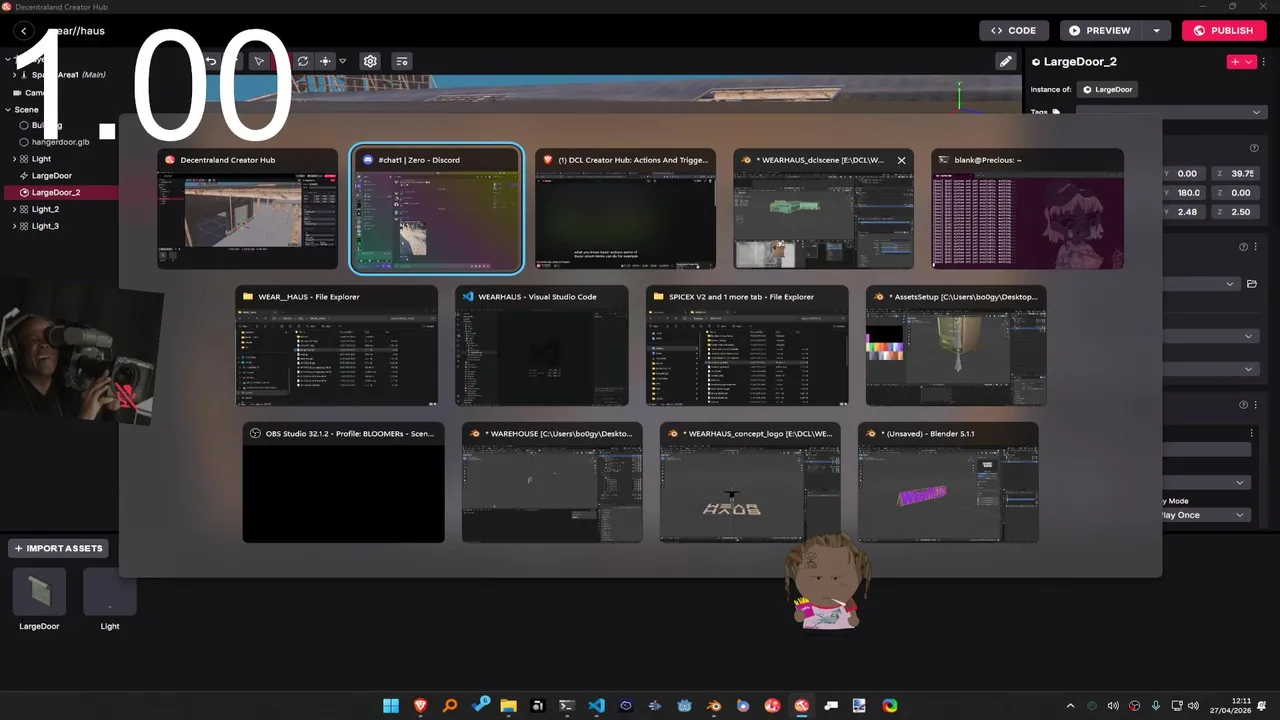
Task: Open Decentraland Creator Hub taskbar icon
Action: point(802,706)
